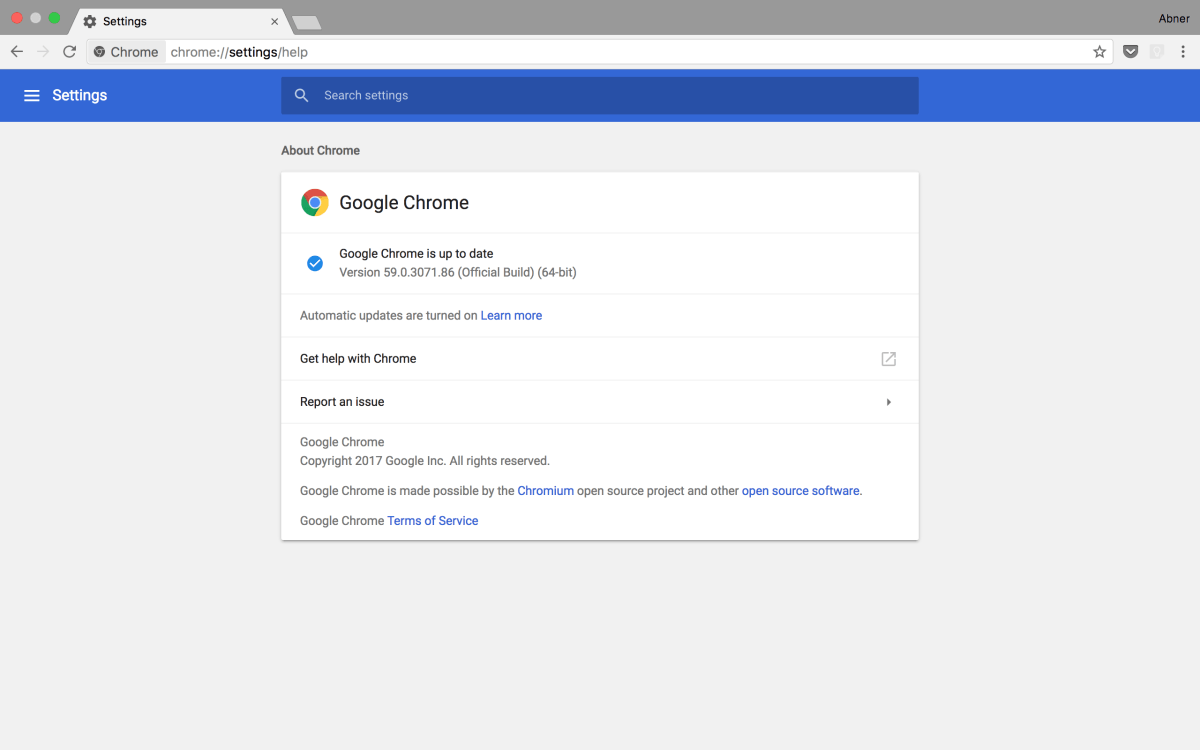Screen dimensions: 1200x750
Task: View Google Chrome Terms of Service
Action: (432, 520)
